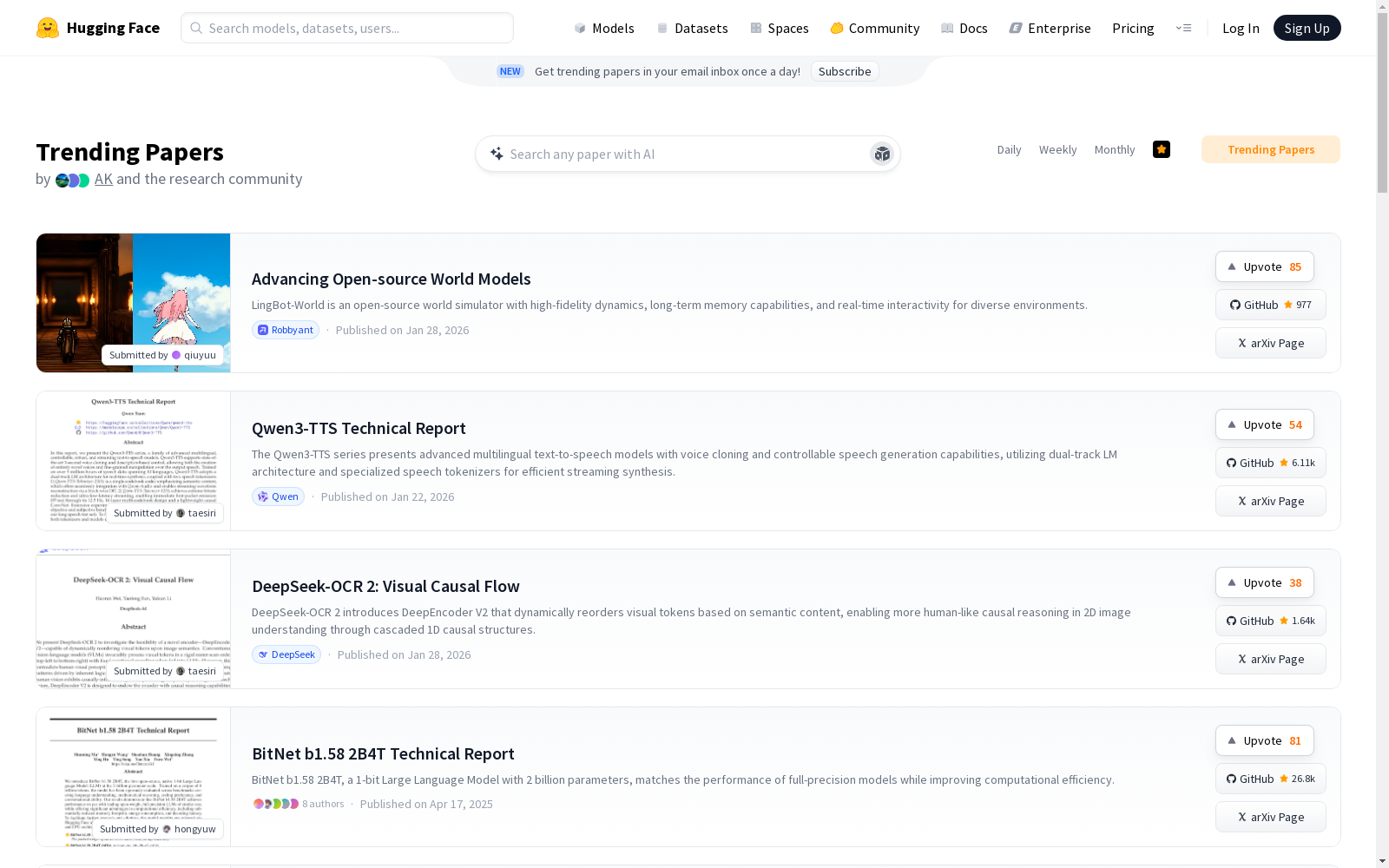The image size is (1389, 868).
Task: Click the Log In link
Action: point(1241,28)
